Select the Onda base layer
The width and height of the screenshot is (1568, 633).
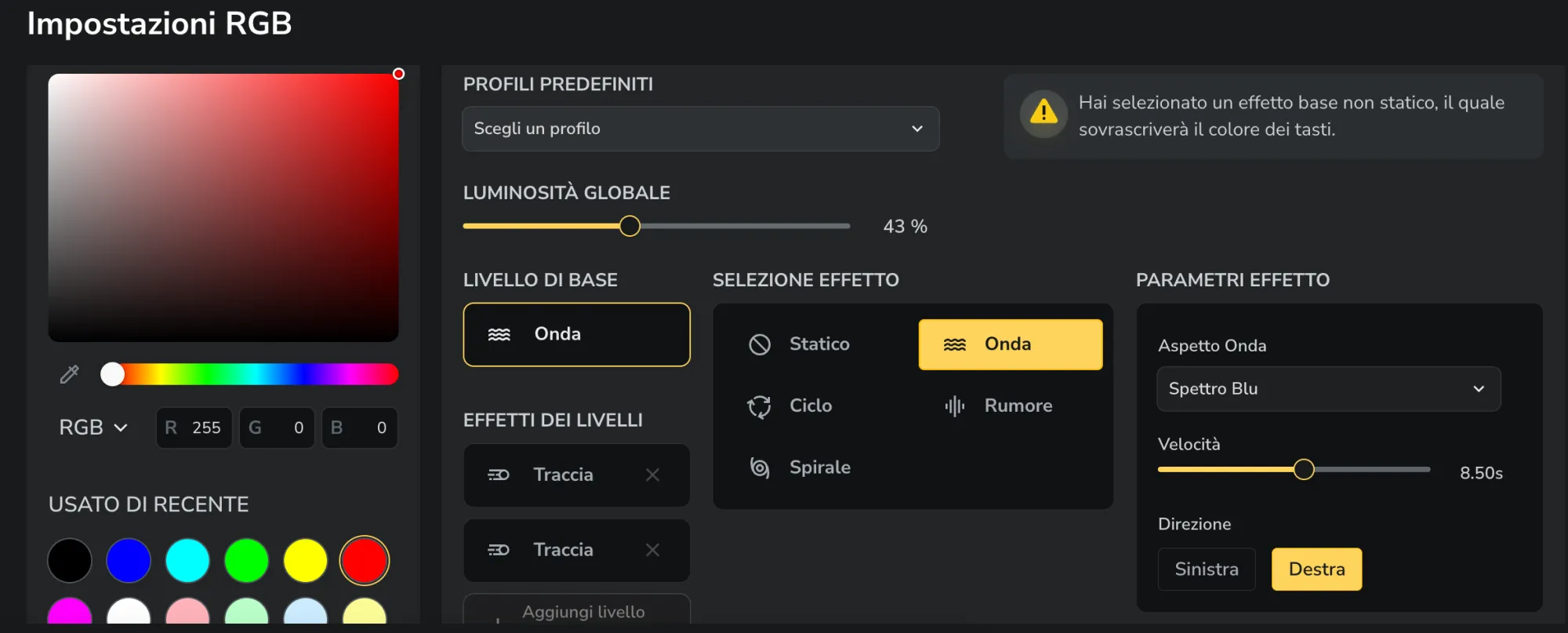(x=576, y=334)
